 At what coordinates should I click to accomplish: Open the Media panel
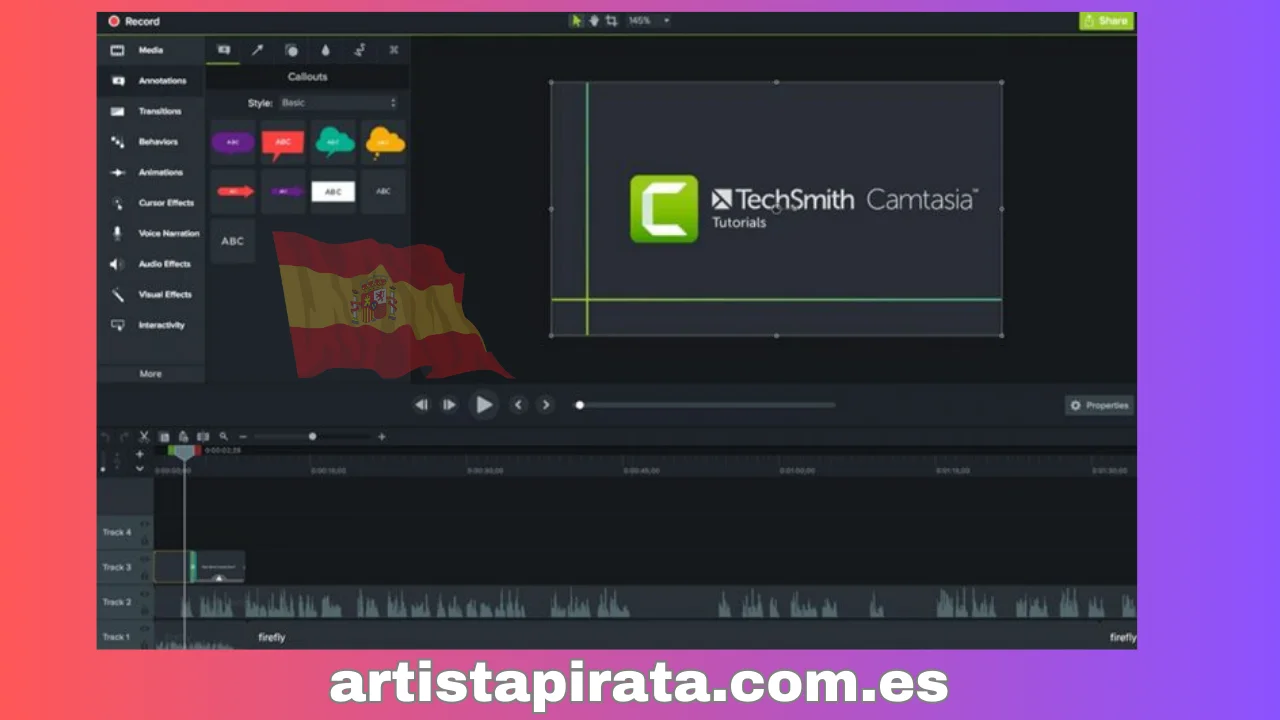(151, 50)
